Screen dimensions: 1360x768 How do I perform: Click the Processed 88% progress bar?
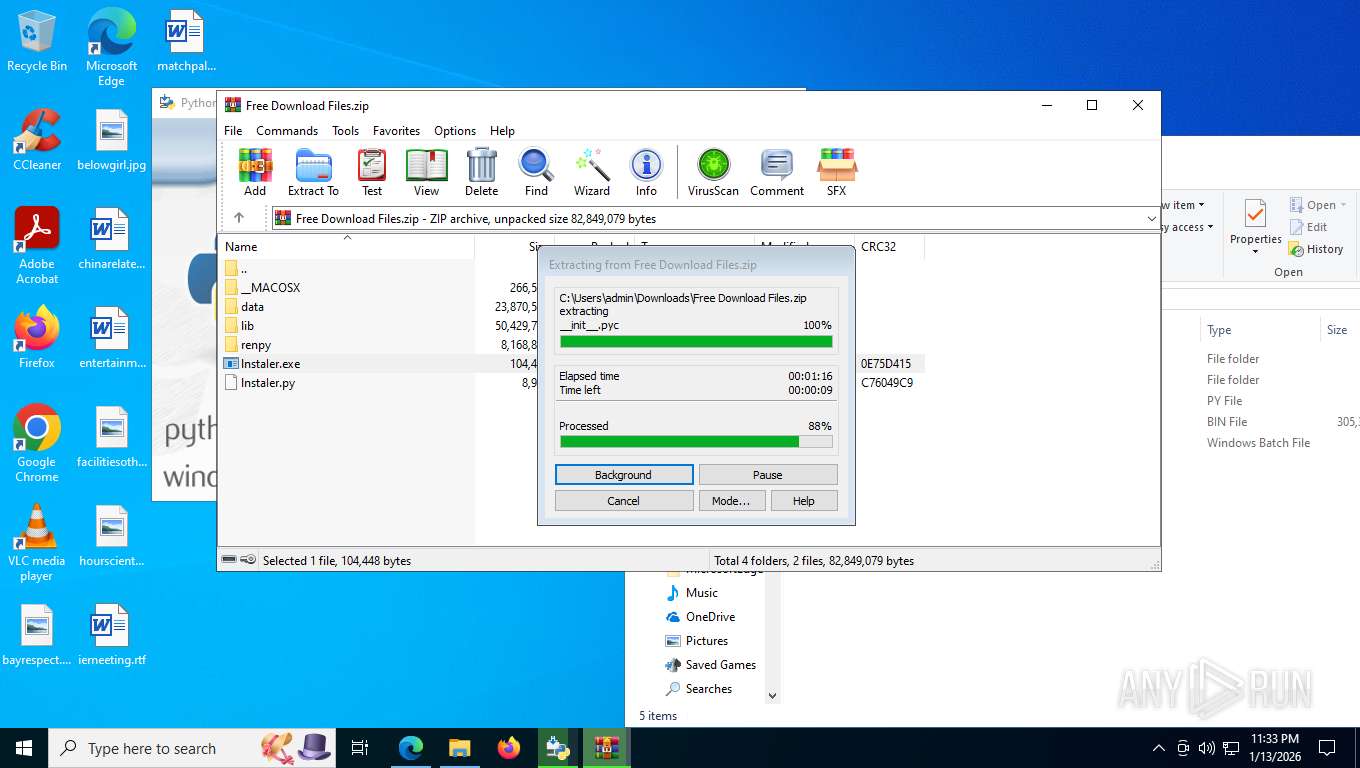tap(696, 441)
